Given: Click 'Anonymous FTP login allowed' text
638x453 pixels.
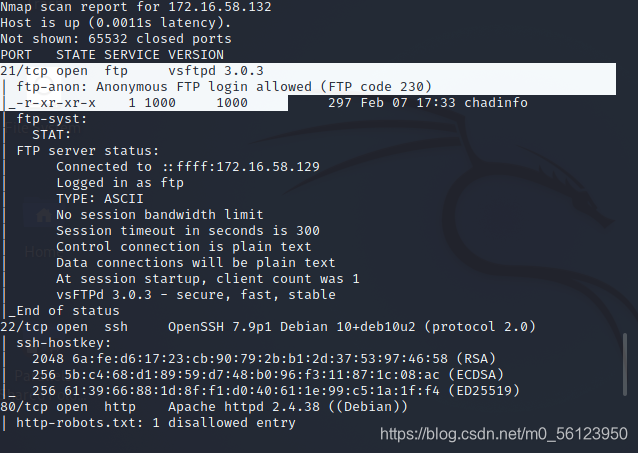Looking at the screenshot, I should coord(204,87).
